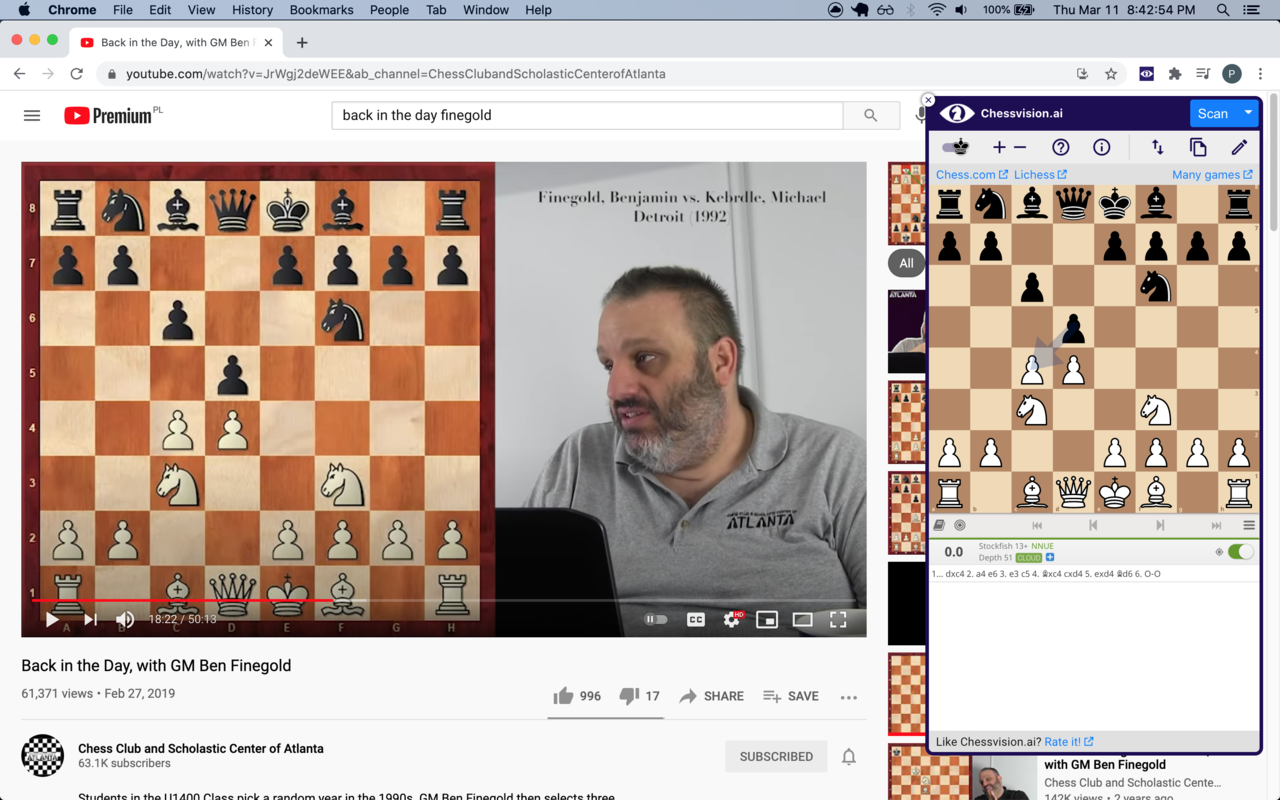Open the Bookmarks menu in the menu bar
This screenshot has width=1280, height=800.
point(321,10)
